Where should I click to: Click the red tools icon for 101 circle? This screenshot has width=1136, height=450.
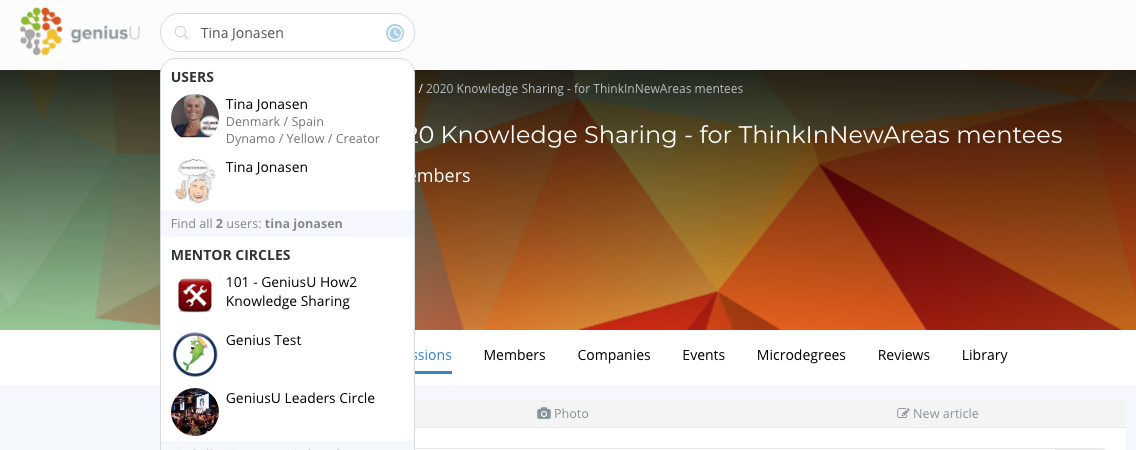click(x=195, y=294)
